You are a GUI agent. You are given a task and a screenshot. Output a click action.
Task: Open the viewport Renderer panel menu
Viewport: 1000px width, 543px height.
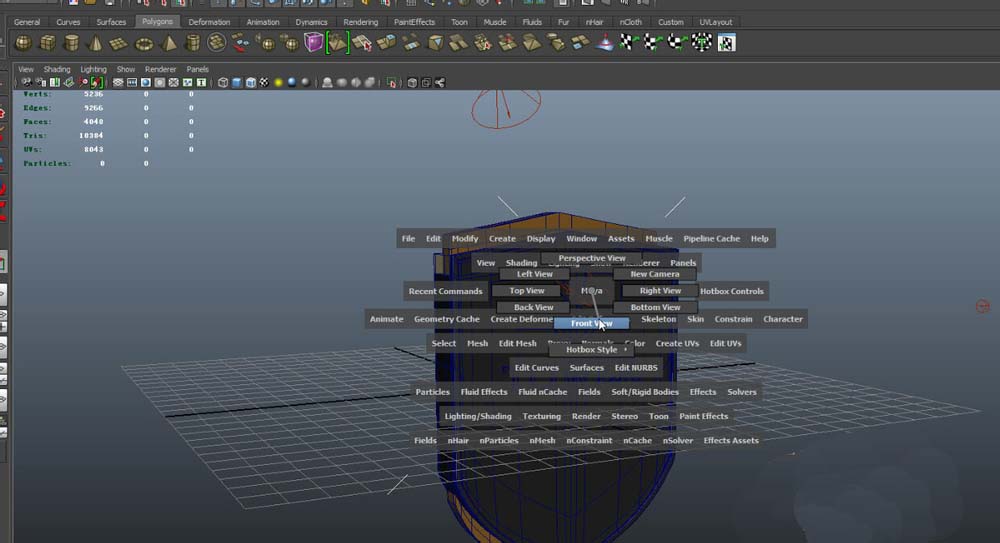click(160, 69)
